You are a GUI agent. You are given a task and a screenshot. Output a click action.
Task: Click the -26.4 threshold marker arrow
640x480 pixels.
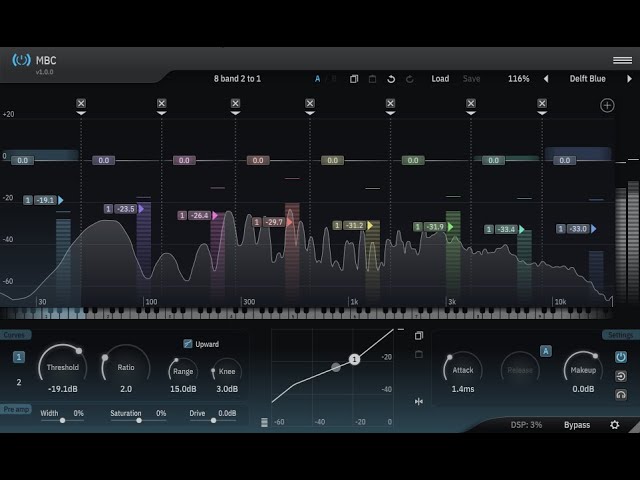[x=215, y=216]
